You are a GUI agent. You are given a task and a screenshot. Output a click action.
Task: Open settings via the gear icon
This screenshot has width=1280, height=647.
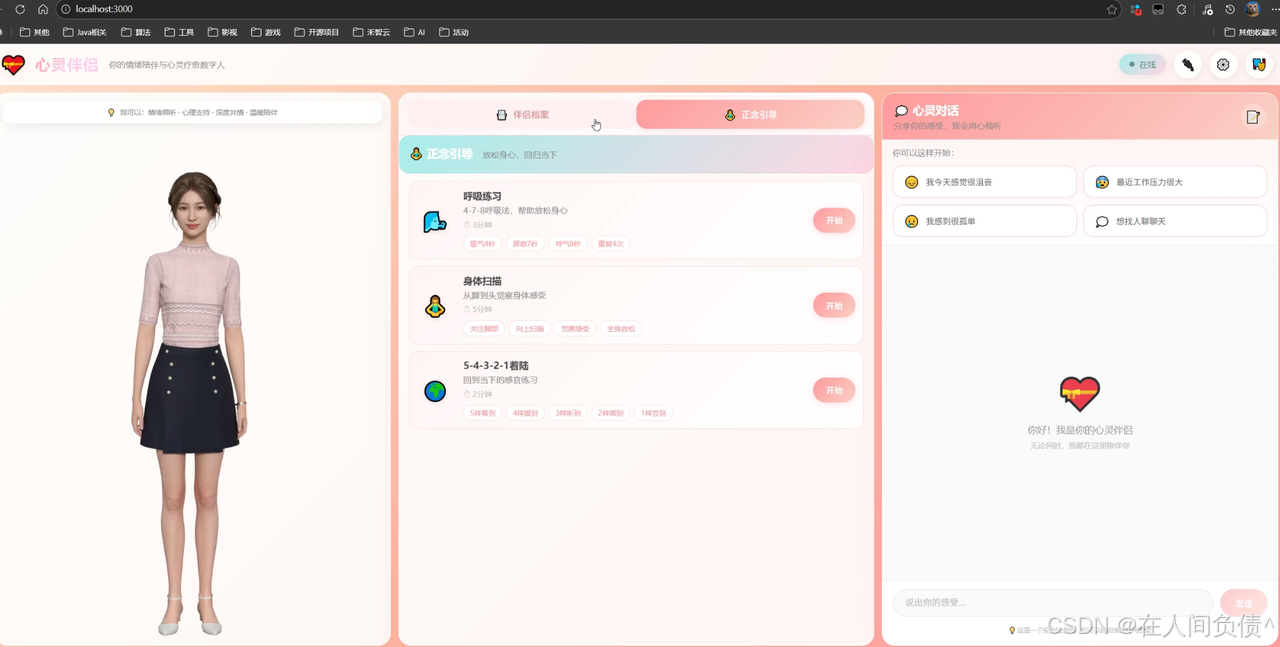(1223, 65)
